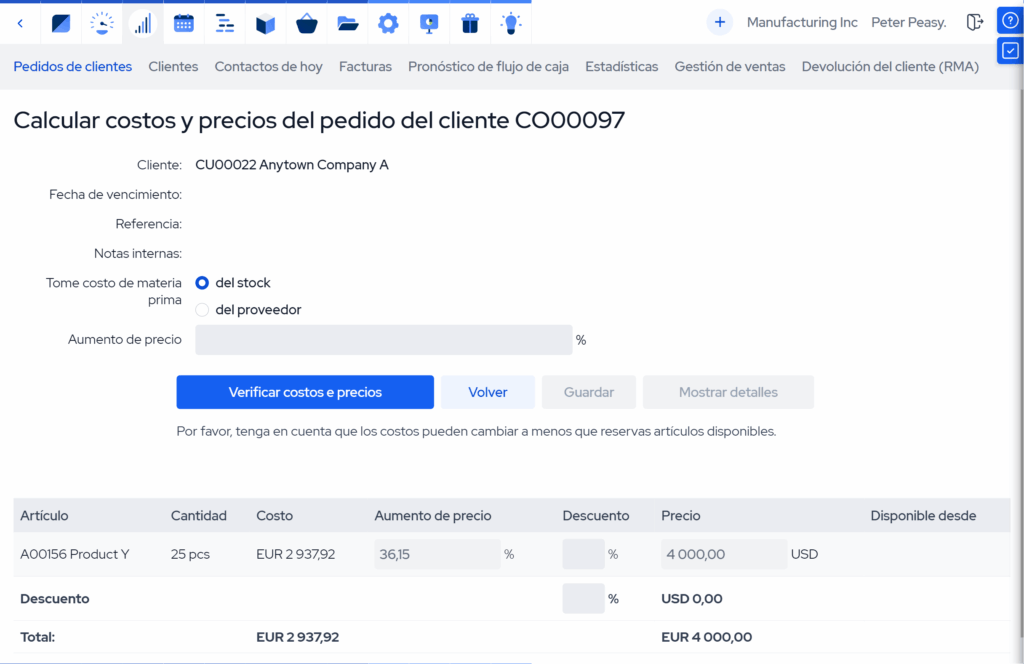
Task: Expand the tasks checklist panel
Action: coord(1009,50)
